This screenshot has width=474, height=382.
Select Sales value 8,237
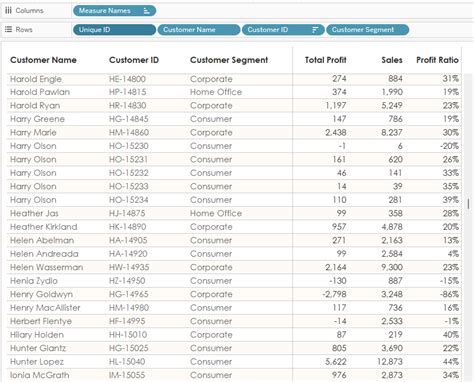click(392, 133)
